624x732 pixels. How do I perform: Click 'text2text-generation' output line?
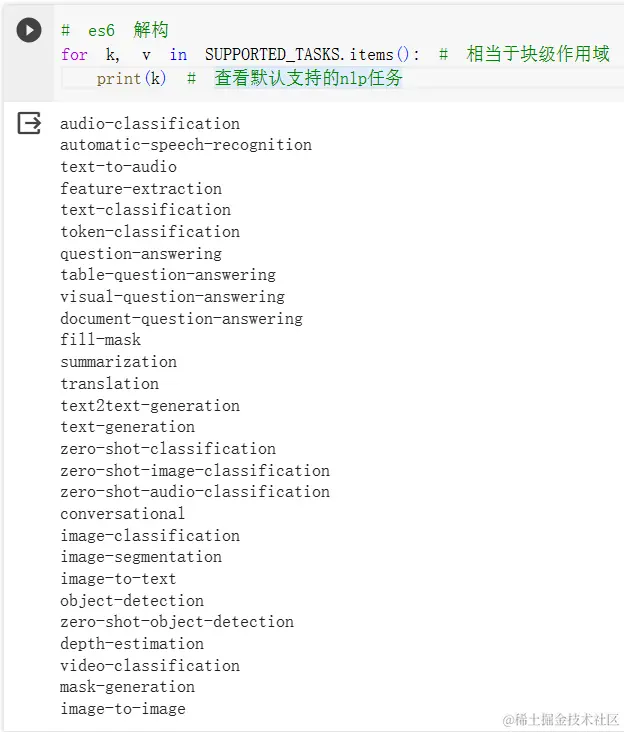pyautogui.click(x=150, y=406)
